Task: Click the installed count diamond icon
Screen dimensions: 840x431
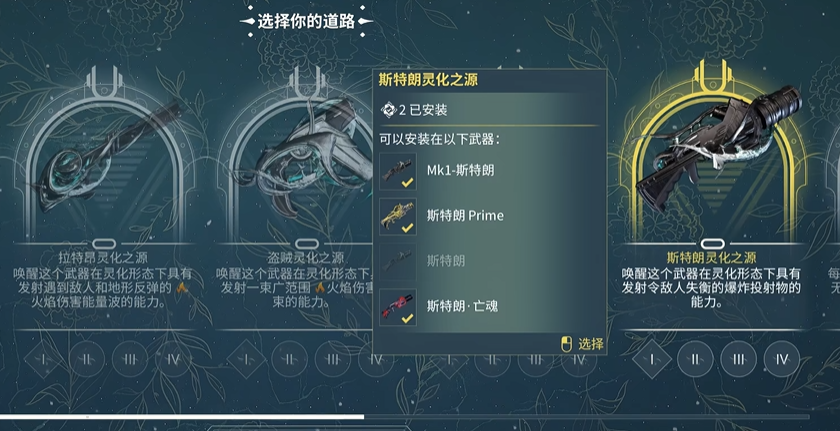Action: (388, 110)
